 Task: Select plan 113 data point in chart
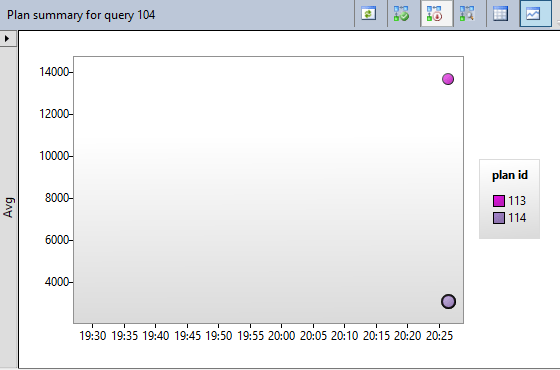click(x=448, y=79)
